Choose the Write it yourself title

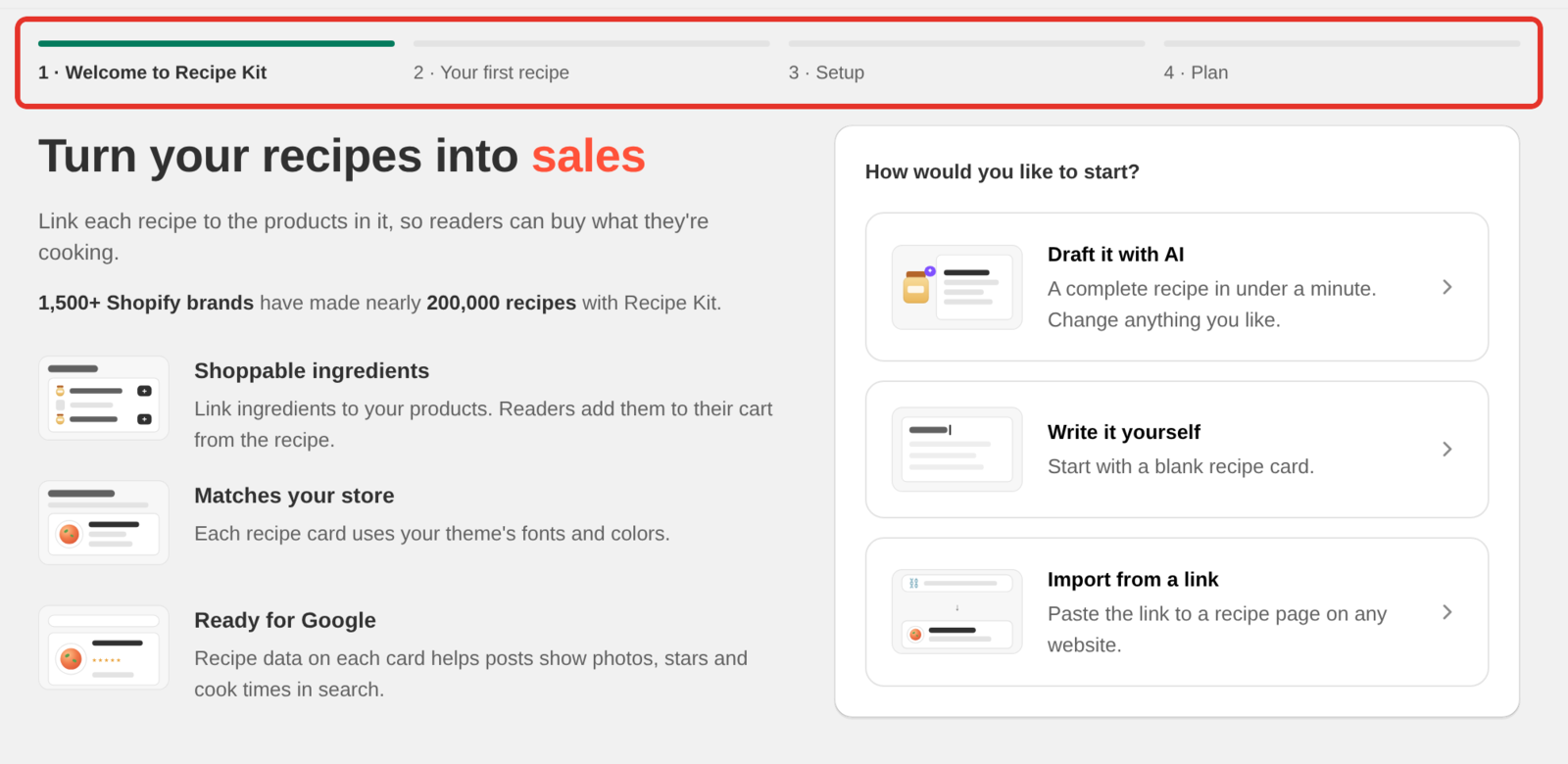tap(1124, 432)
